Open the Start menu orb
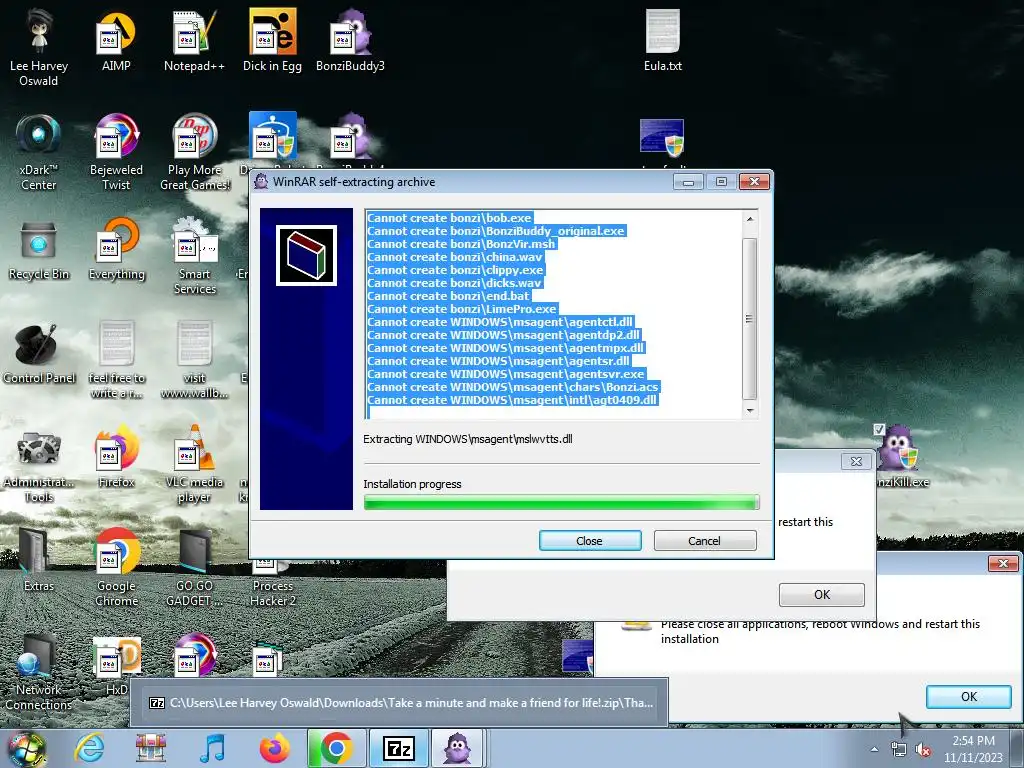The width and height of the screenshot is (1024, 768). [x=26, y=749]
